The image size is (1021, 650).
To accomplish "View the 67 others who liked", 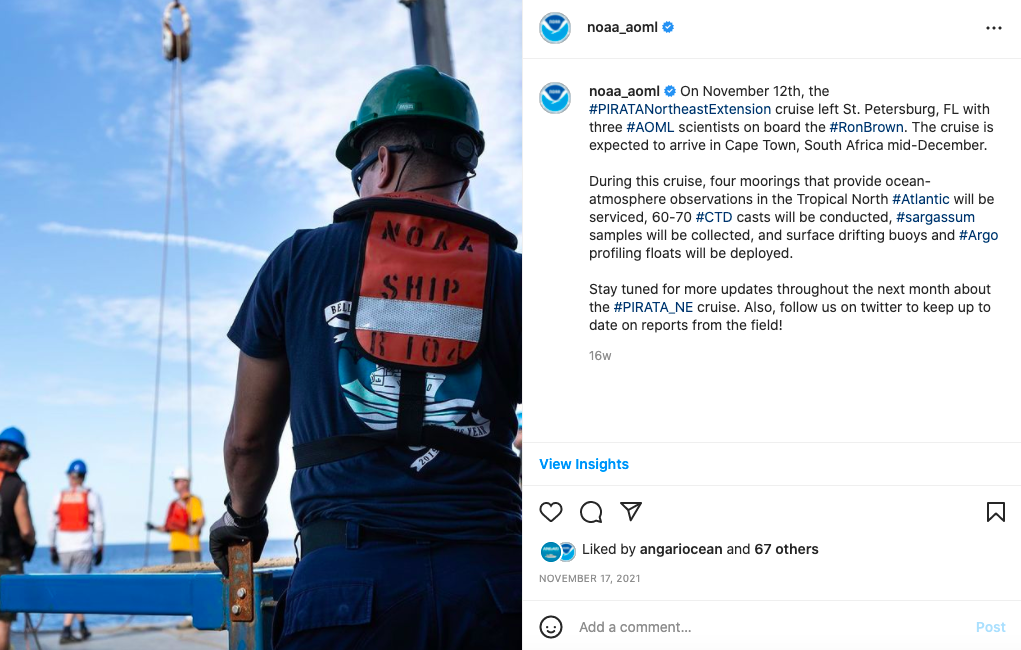I will [786, 549].
